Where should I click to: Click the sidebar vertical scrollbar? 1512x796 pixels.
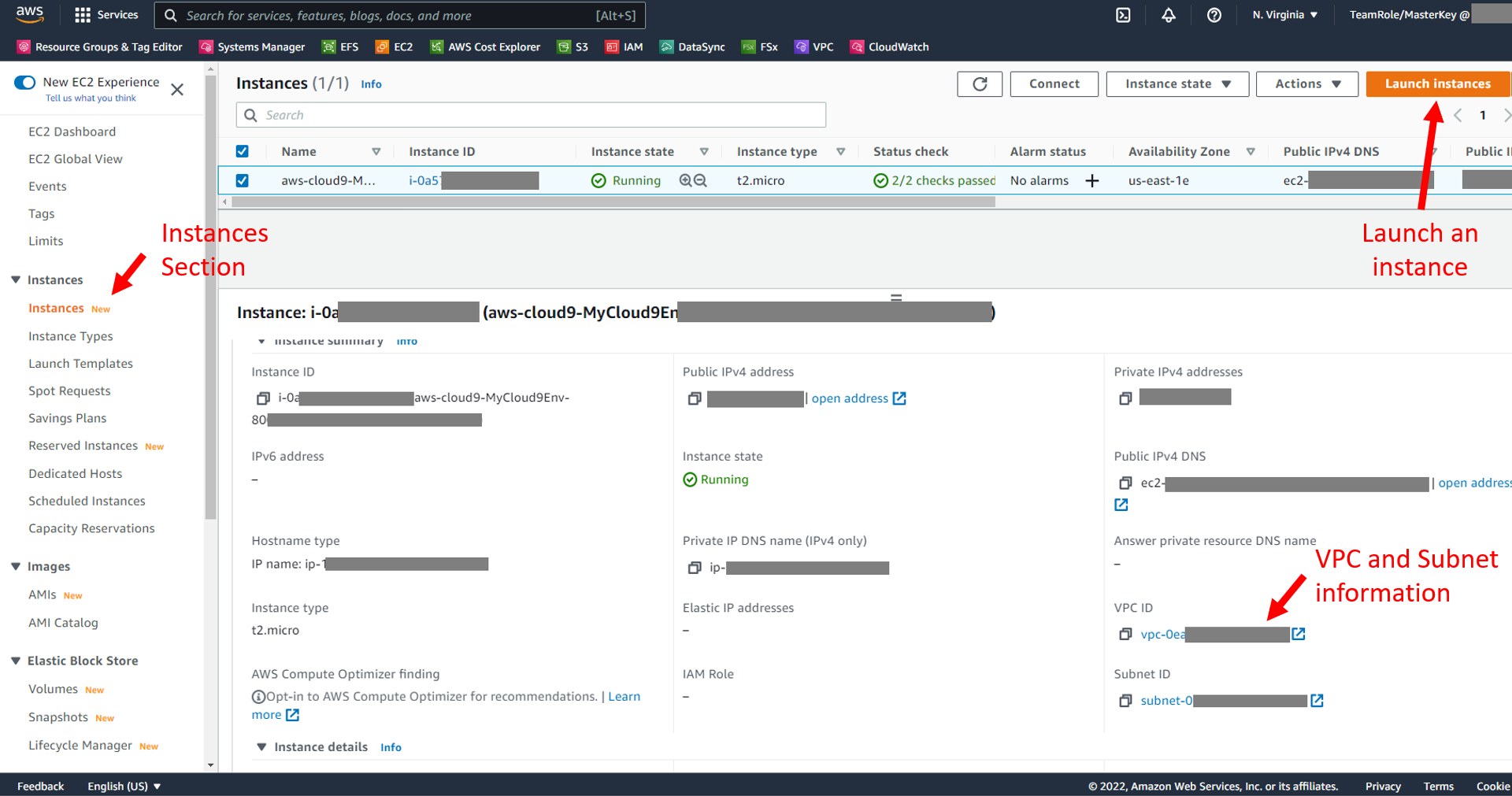coord(210,299)
